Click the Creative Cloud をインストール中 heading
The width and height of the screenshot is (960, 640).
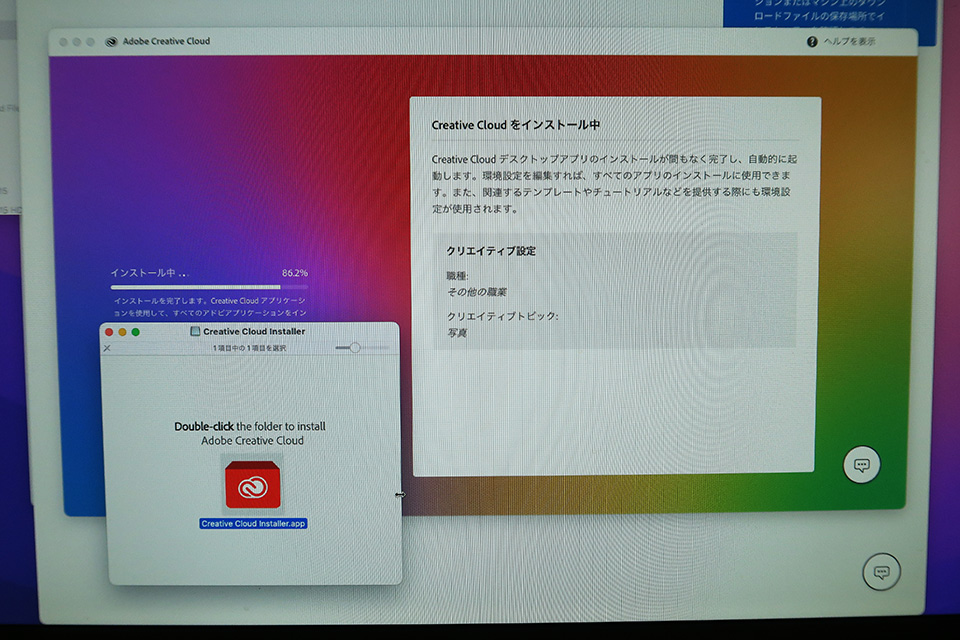point(516,125)
